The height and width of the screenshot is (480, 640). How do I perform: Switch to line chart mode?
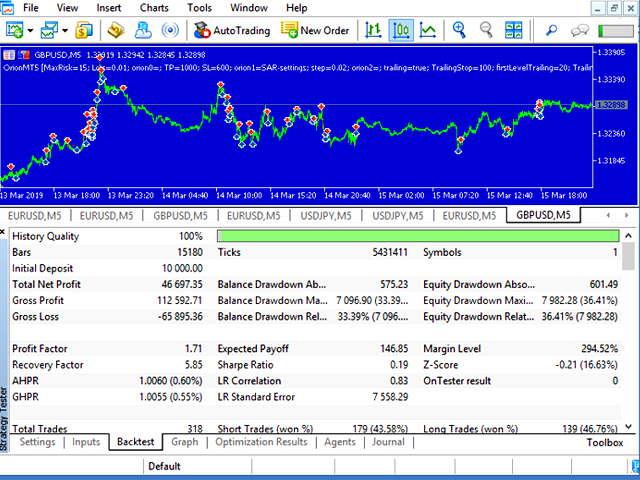(x=427, y=30)
